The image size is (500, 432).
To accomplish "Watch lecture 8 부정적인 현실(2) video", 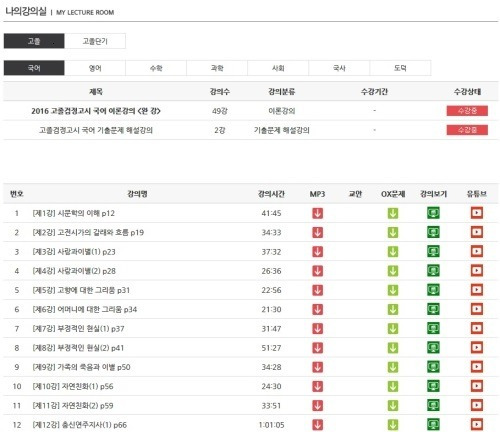I will pyautogui.click(x=433, y=348).
